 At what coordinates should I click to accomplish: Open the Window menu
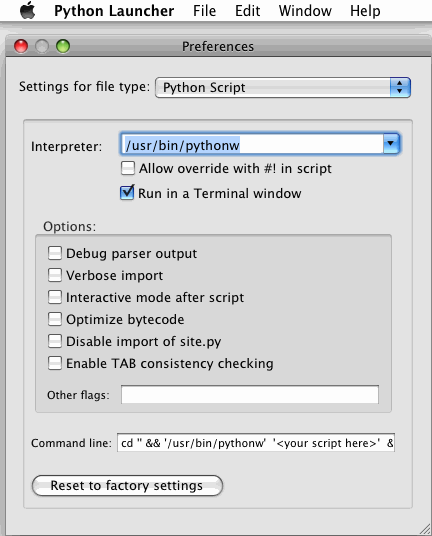click(x=305, y=11)
